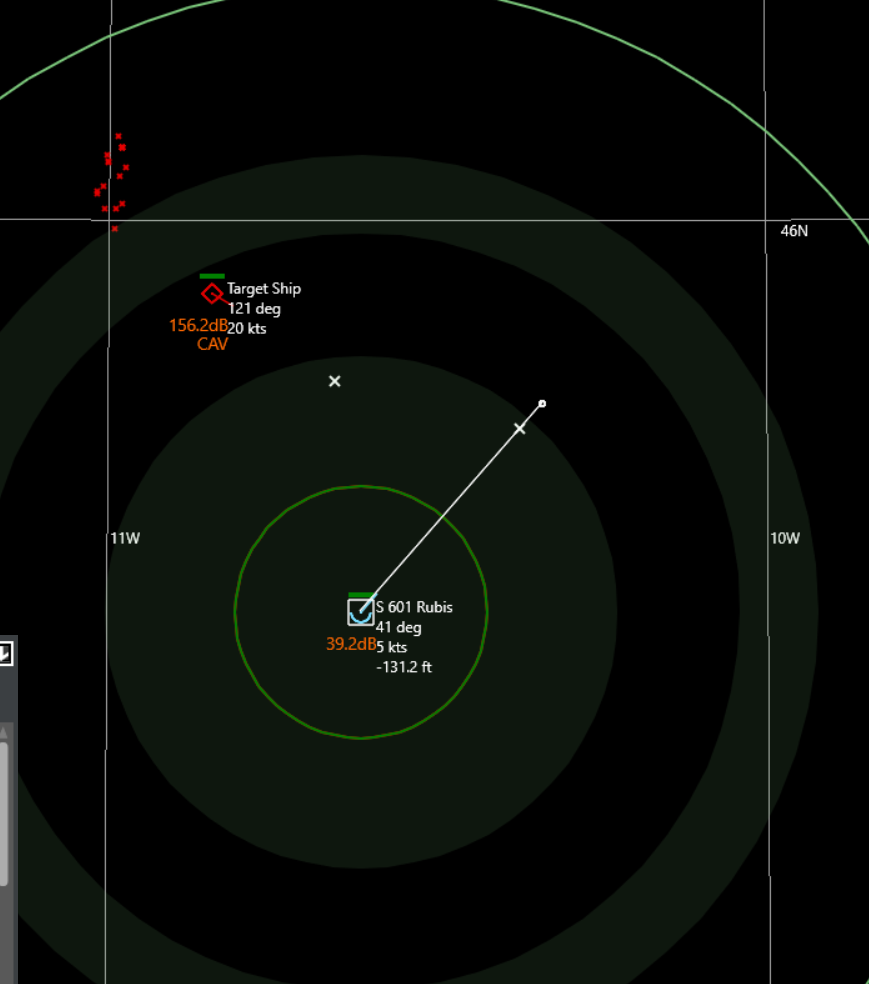
Task: Select the red Target Ship contact diamond
Action: [211, 293]
